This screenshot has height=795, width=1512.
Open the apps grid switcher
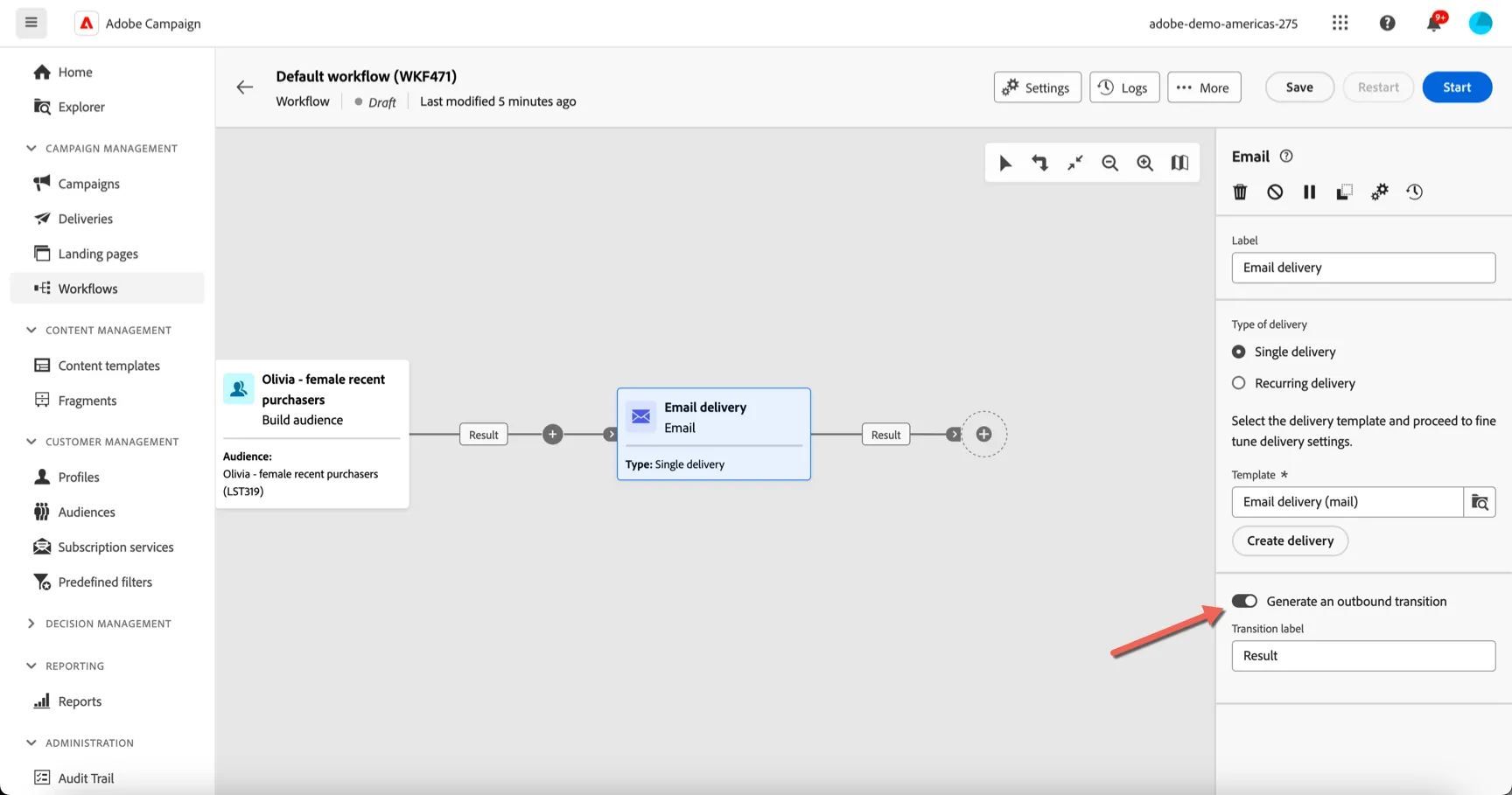[x=1340, y=23]
